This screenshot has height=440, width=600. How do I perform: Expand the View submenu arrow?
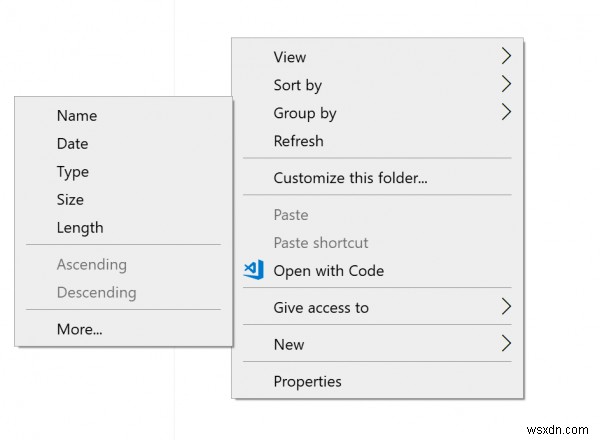pos(506,57)
